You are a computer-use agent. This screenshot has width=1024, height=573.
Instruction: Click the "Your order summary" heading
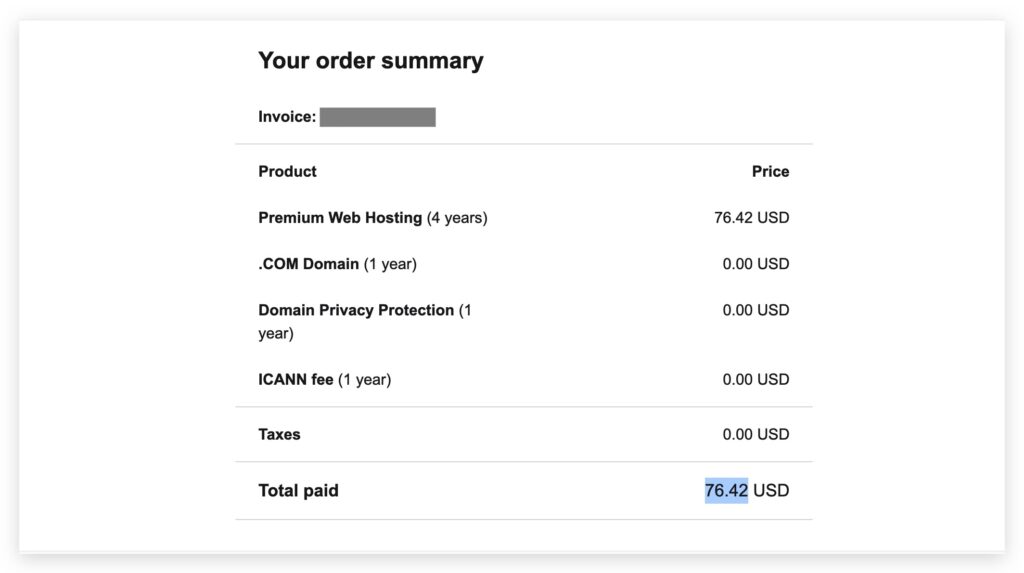pos(370,61)
